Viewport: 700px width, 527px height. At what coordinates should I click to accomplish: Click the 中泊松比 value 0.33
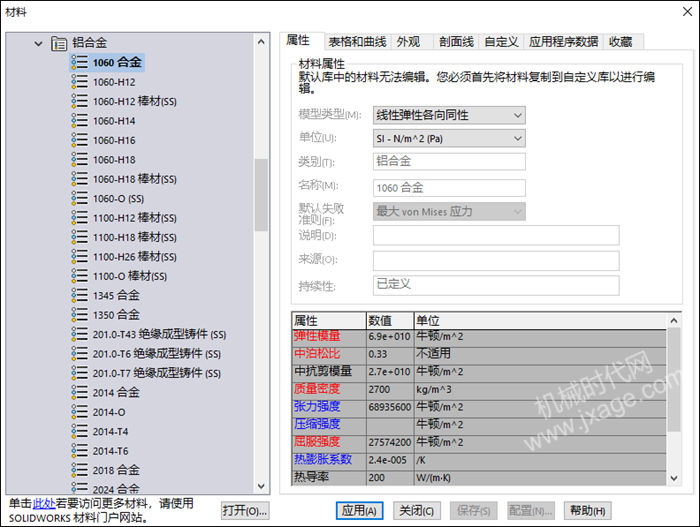pyautogui.click(x=390, y=354)
